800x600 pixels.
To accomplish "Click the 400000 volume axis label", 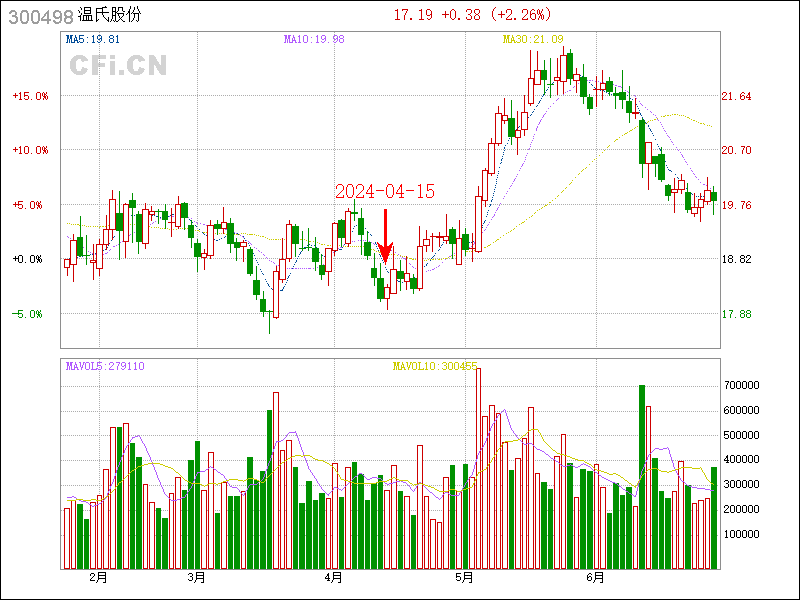I will click(x=742, y=460).
